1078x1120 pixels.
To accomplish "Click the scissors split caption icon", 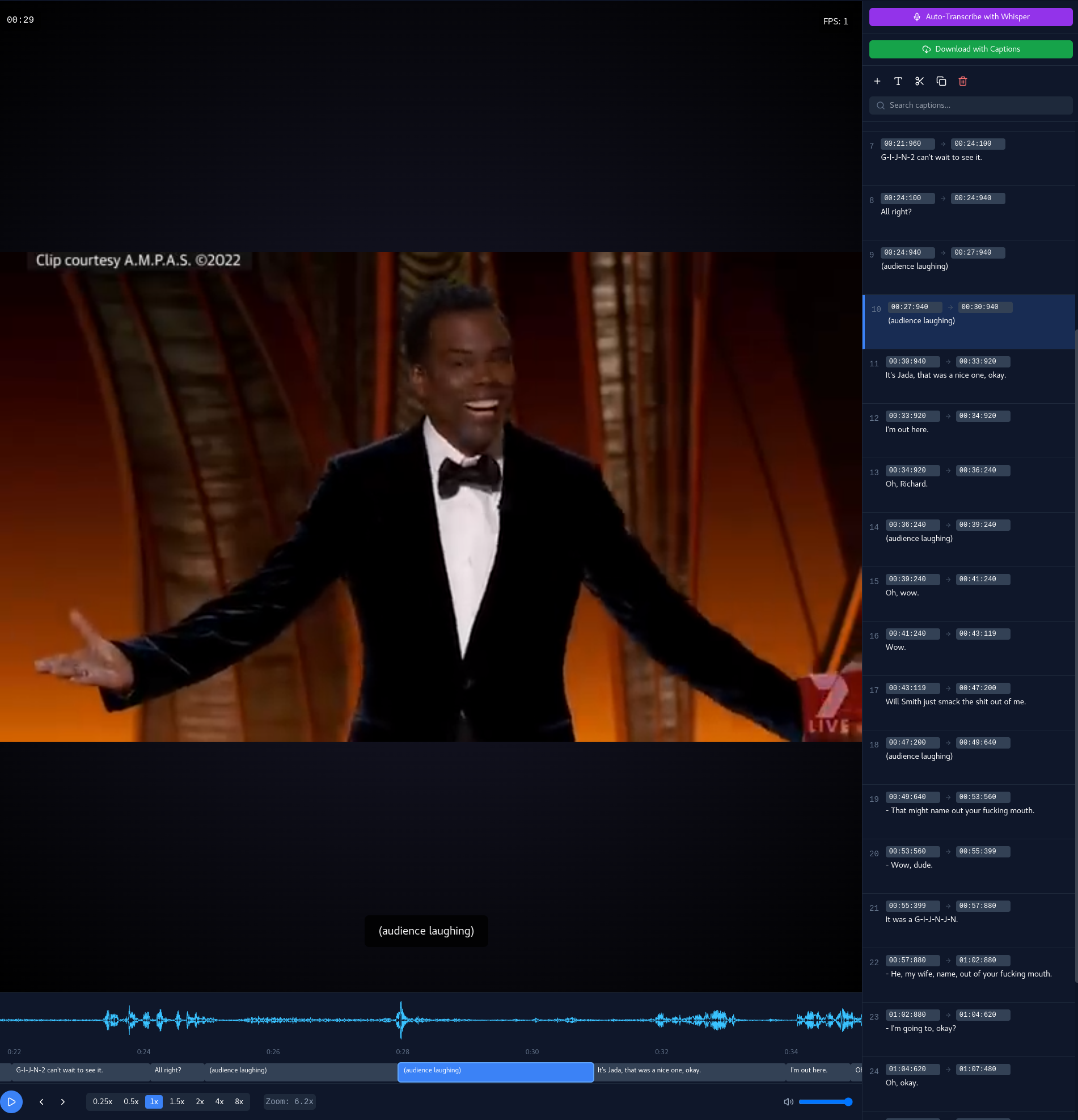I will coord(919,81).
